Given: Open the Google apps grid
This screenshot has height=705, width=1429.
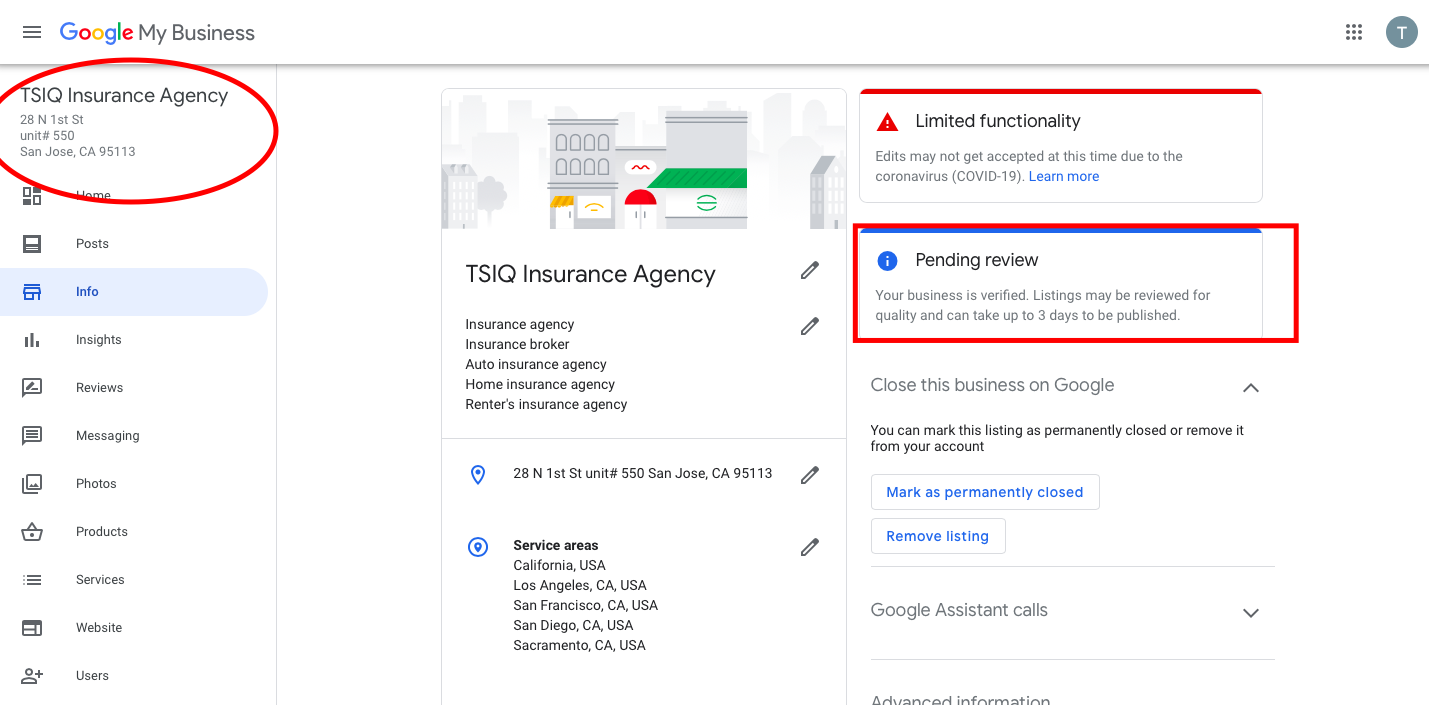Looking at the screenshot, I should [1354, 32].
